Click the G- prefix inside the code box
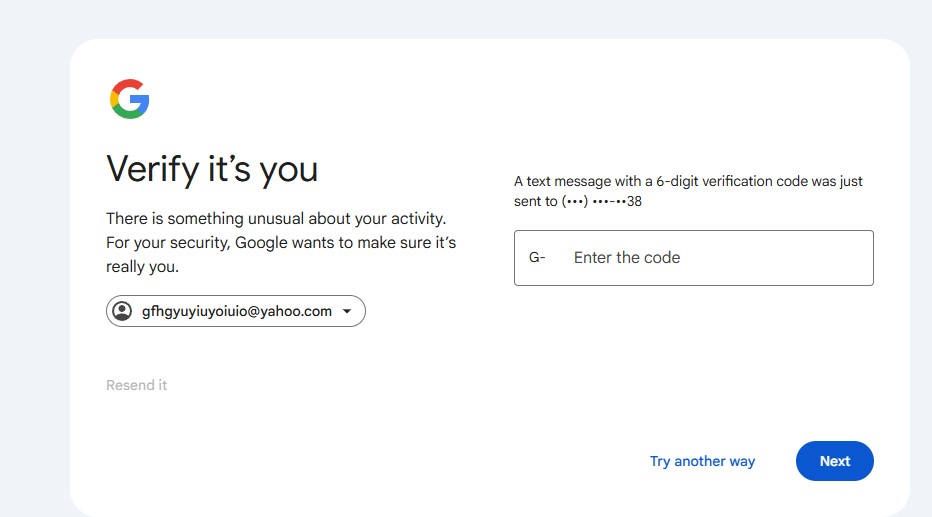 pyautogui.click(x=537, y=257)
